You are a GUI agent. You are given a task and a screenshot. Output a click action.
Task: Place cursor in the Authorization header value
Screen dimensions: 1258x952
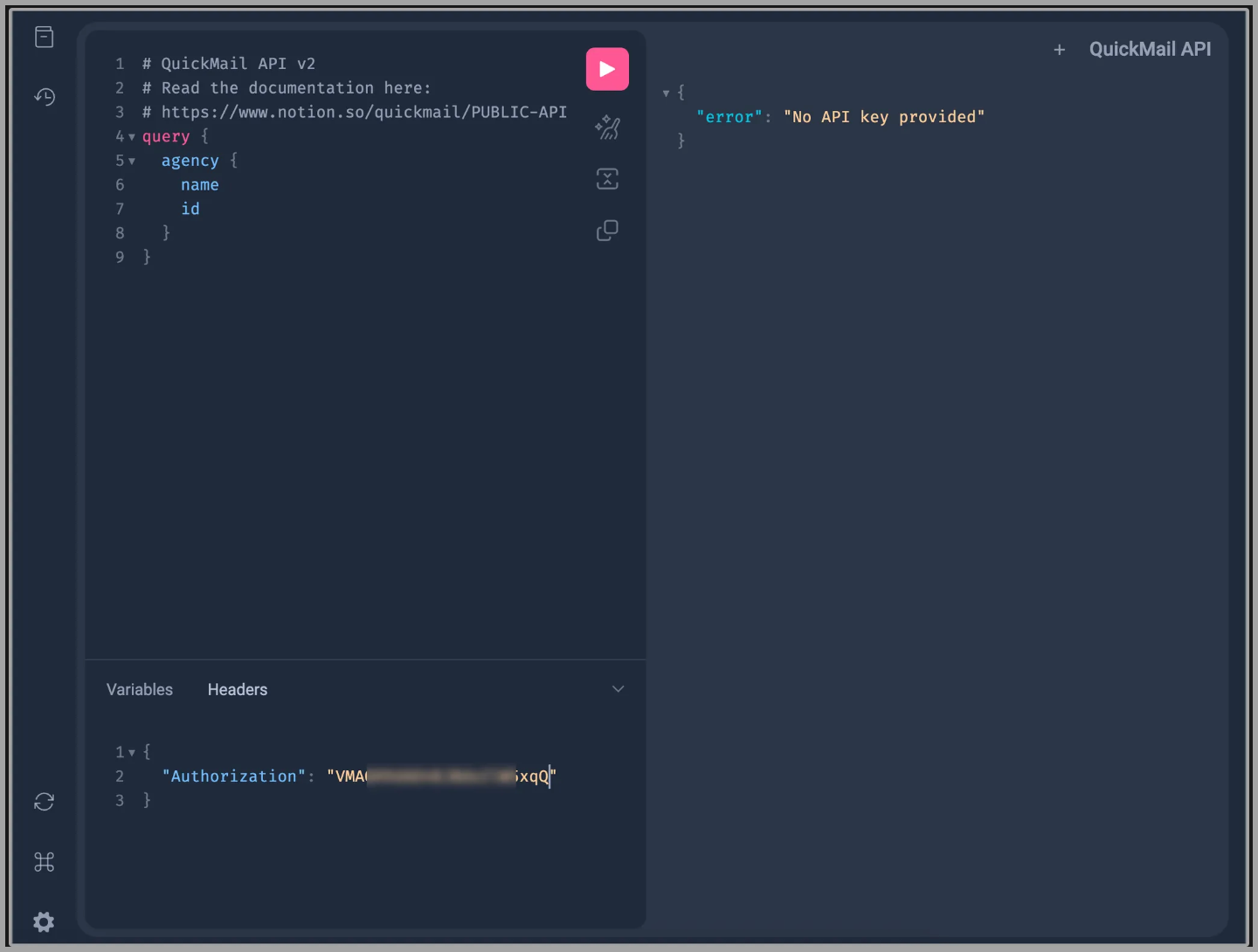click(441, 776)
